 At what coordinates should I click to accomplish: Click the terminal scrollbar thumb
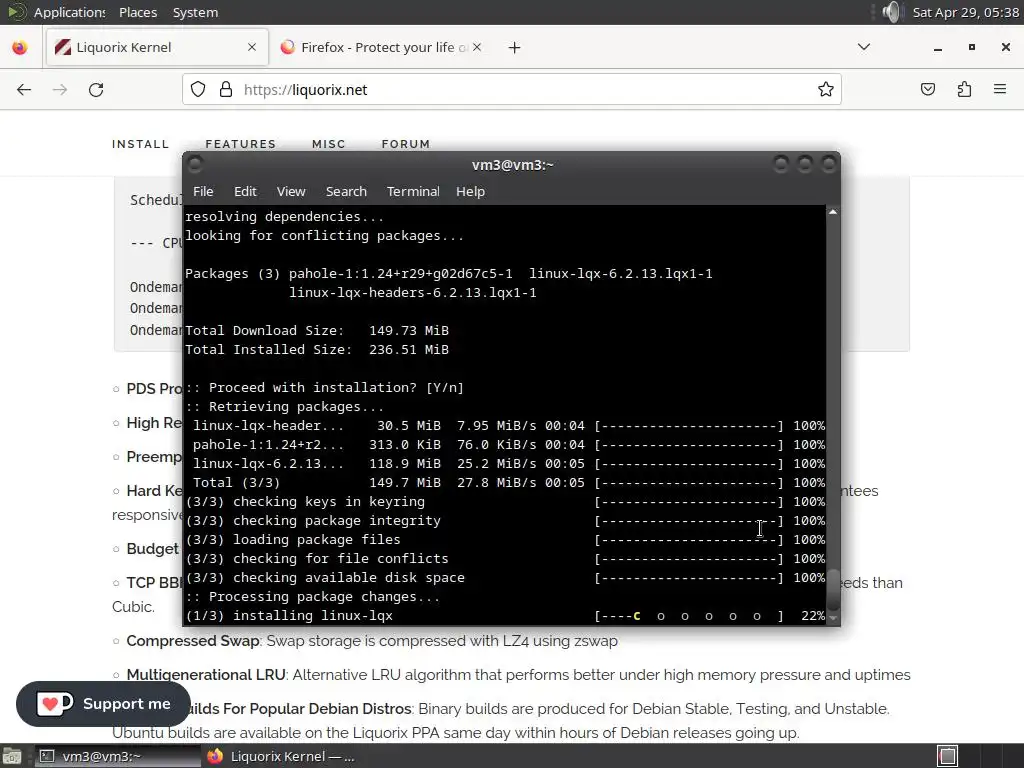click(x=833, y=589)
